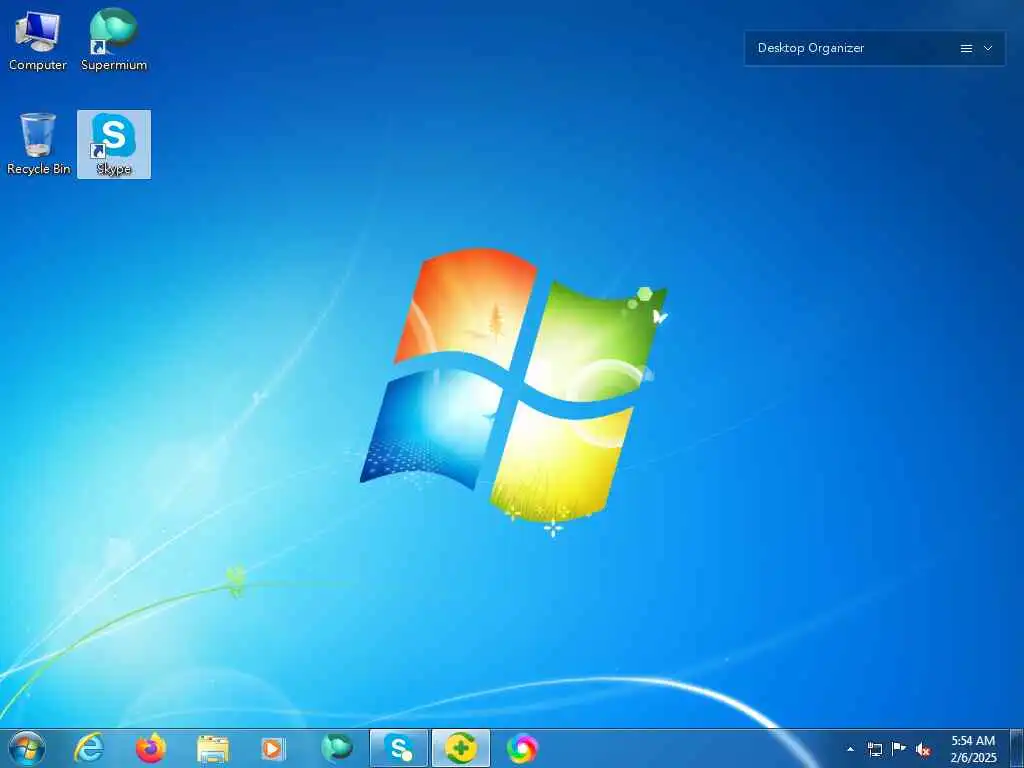Screen dimensions: 1024x768
Task: Switch to Skype taskbar window
Action: tap(398, 748)
